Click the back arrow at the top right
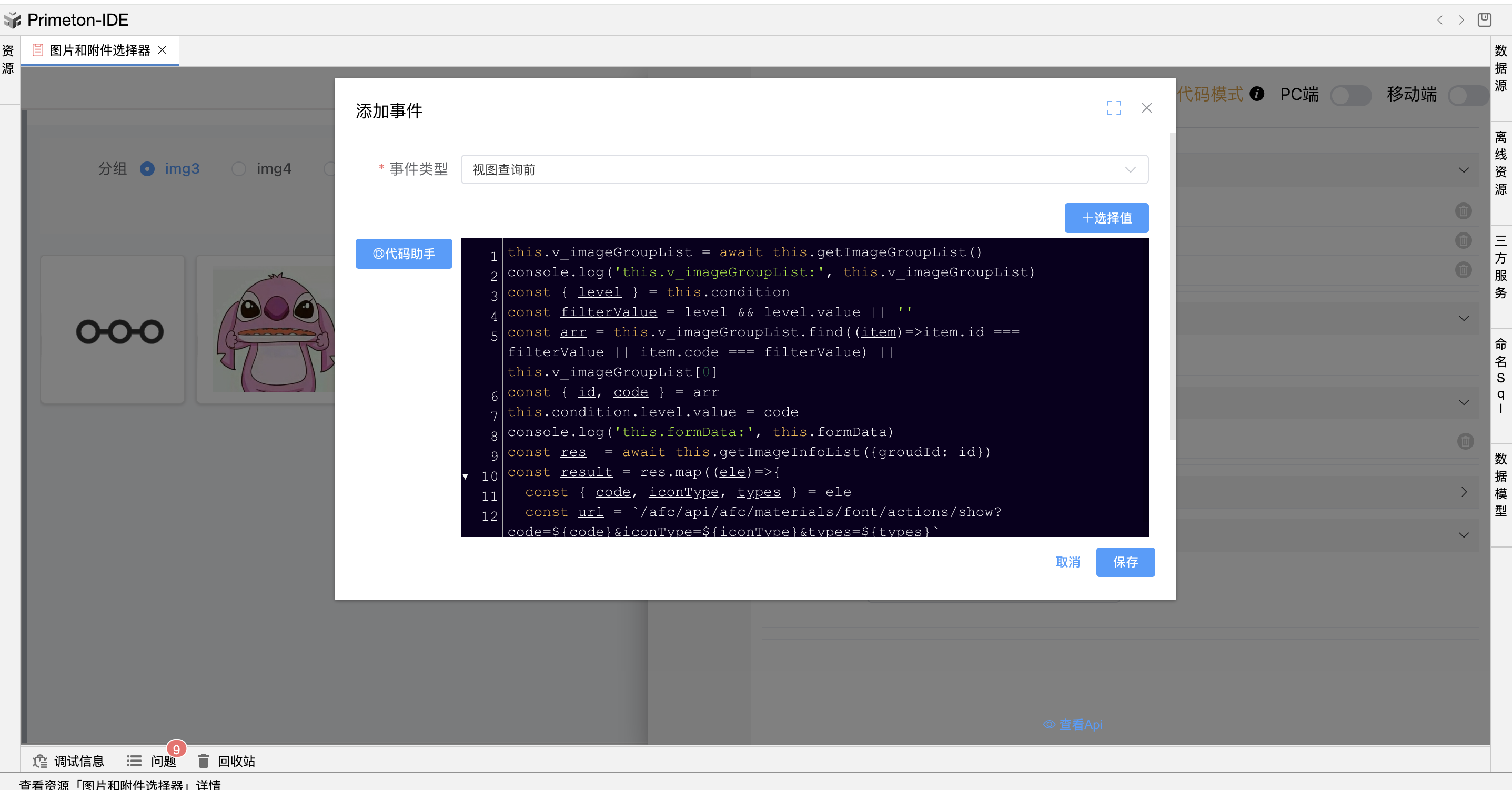This screenshot has height=790, width=1512. point(1440,20)
